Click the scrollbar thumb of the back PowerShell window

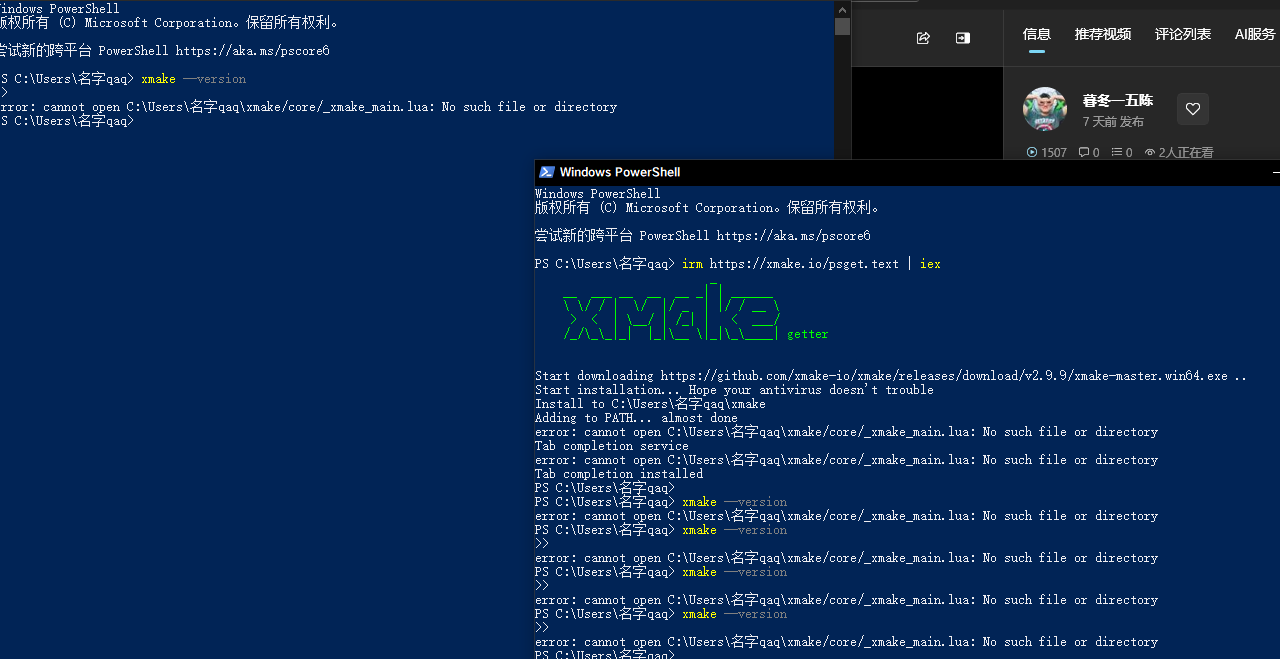843,26
